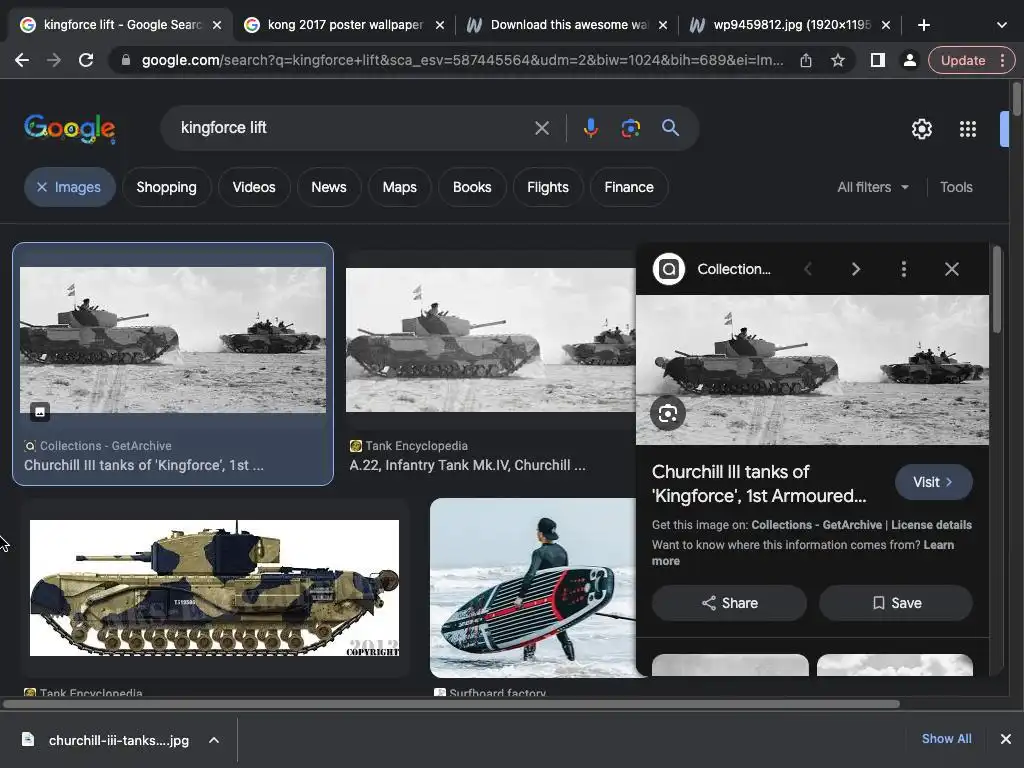Select the Books filter
Screen dimensions: 1024x768
pos(472,187)
